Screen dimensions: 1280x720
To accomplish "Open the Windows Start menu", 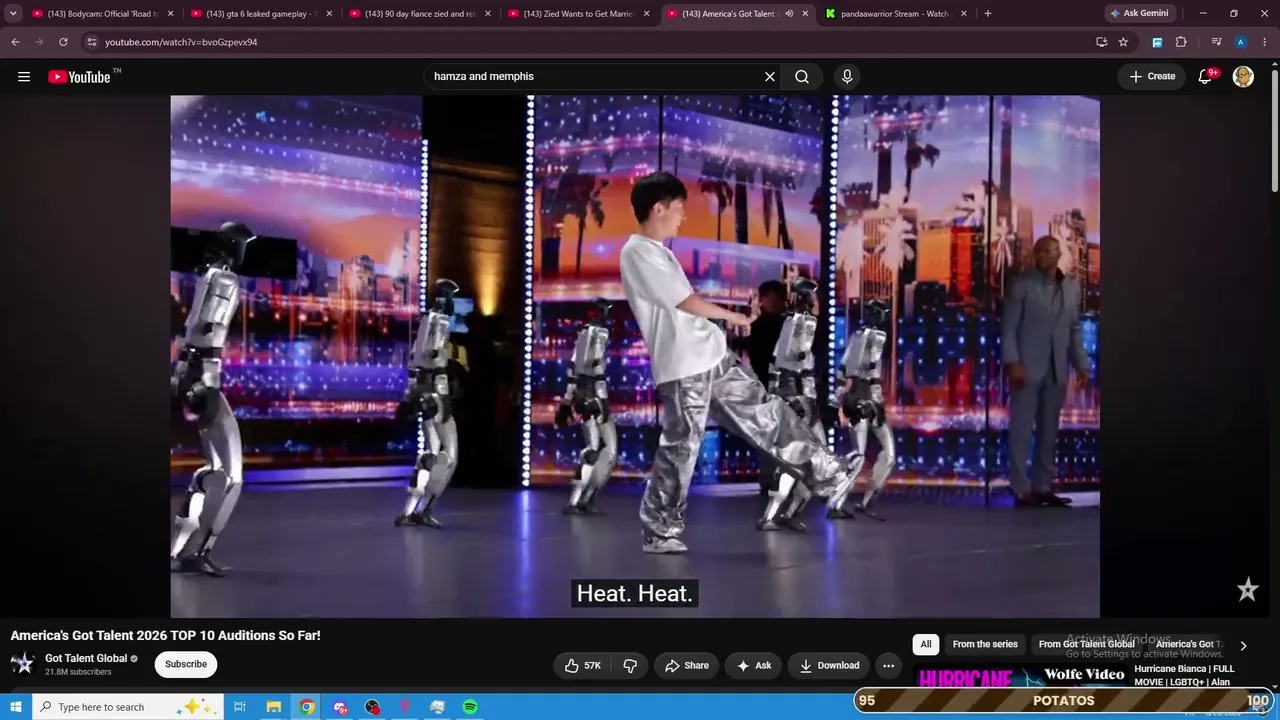I will tap(16, 707).
